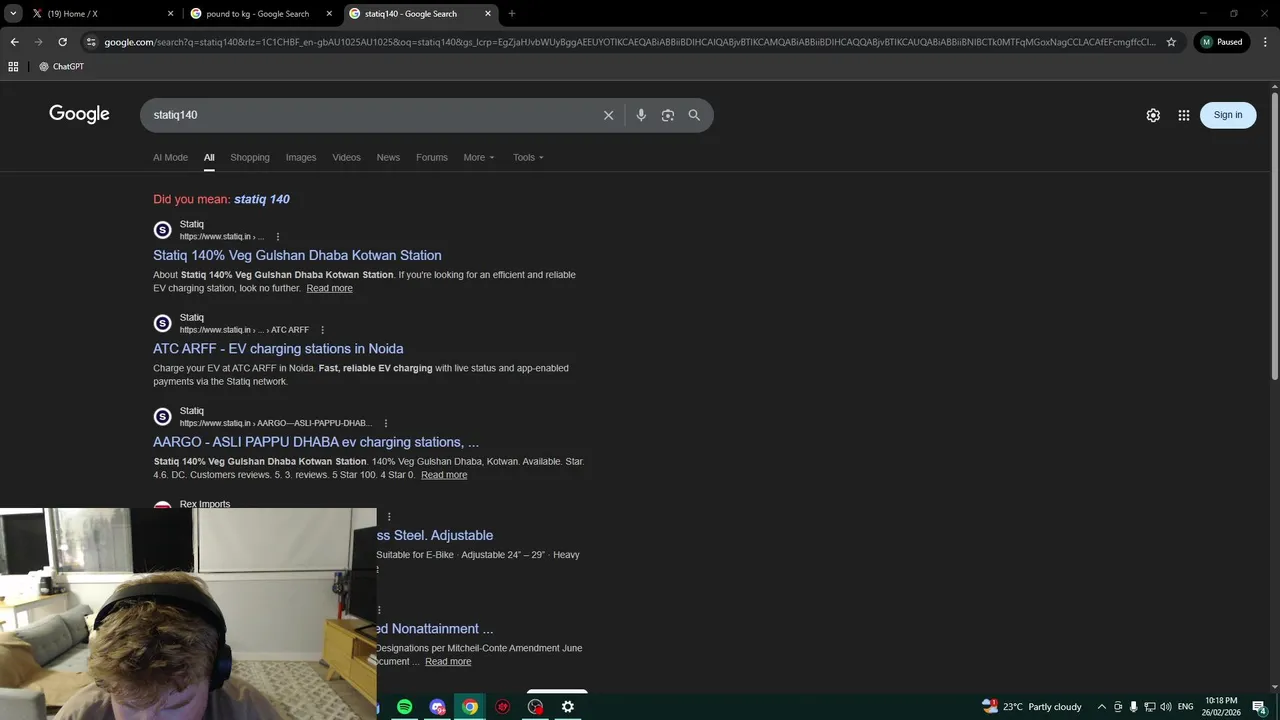This screenshot has height=720, width=1280.
Task: Open the Nonattainment result link
Action: point(435,629)
